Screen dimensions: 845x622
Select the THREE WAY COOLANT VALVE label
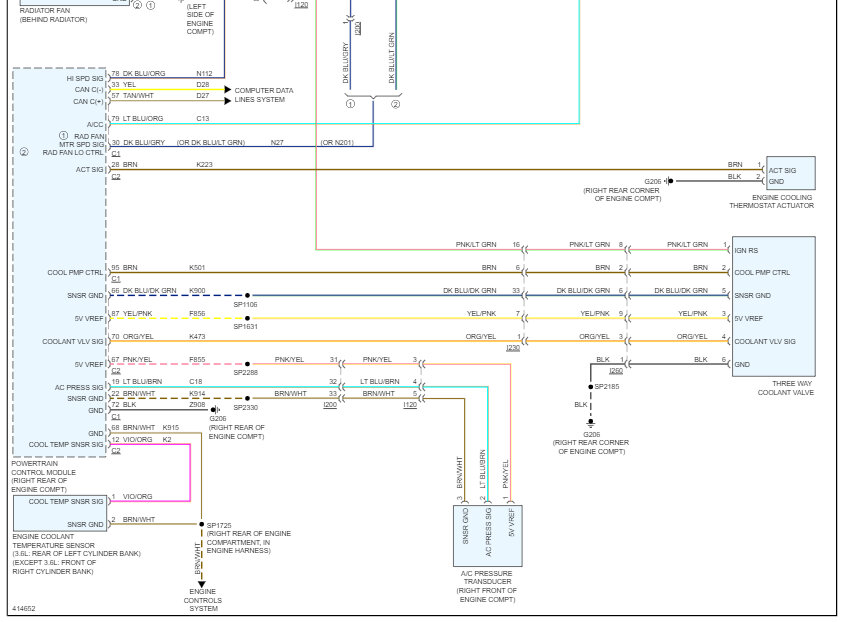pos(786,388)
